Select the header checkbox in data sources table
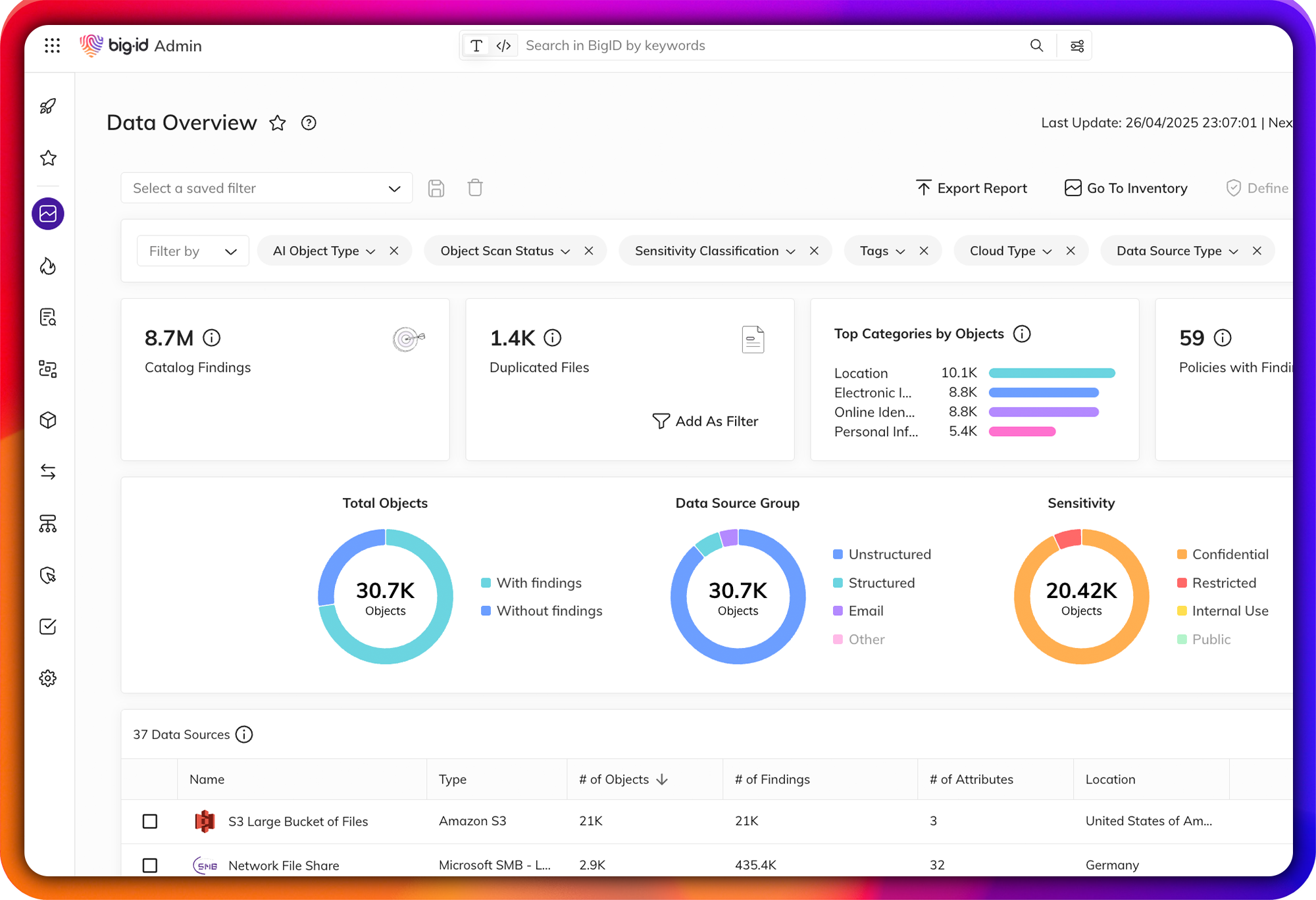Screen dimensions: 1316x900 point(150,779)
